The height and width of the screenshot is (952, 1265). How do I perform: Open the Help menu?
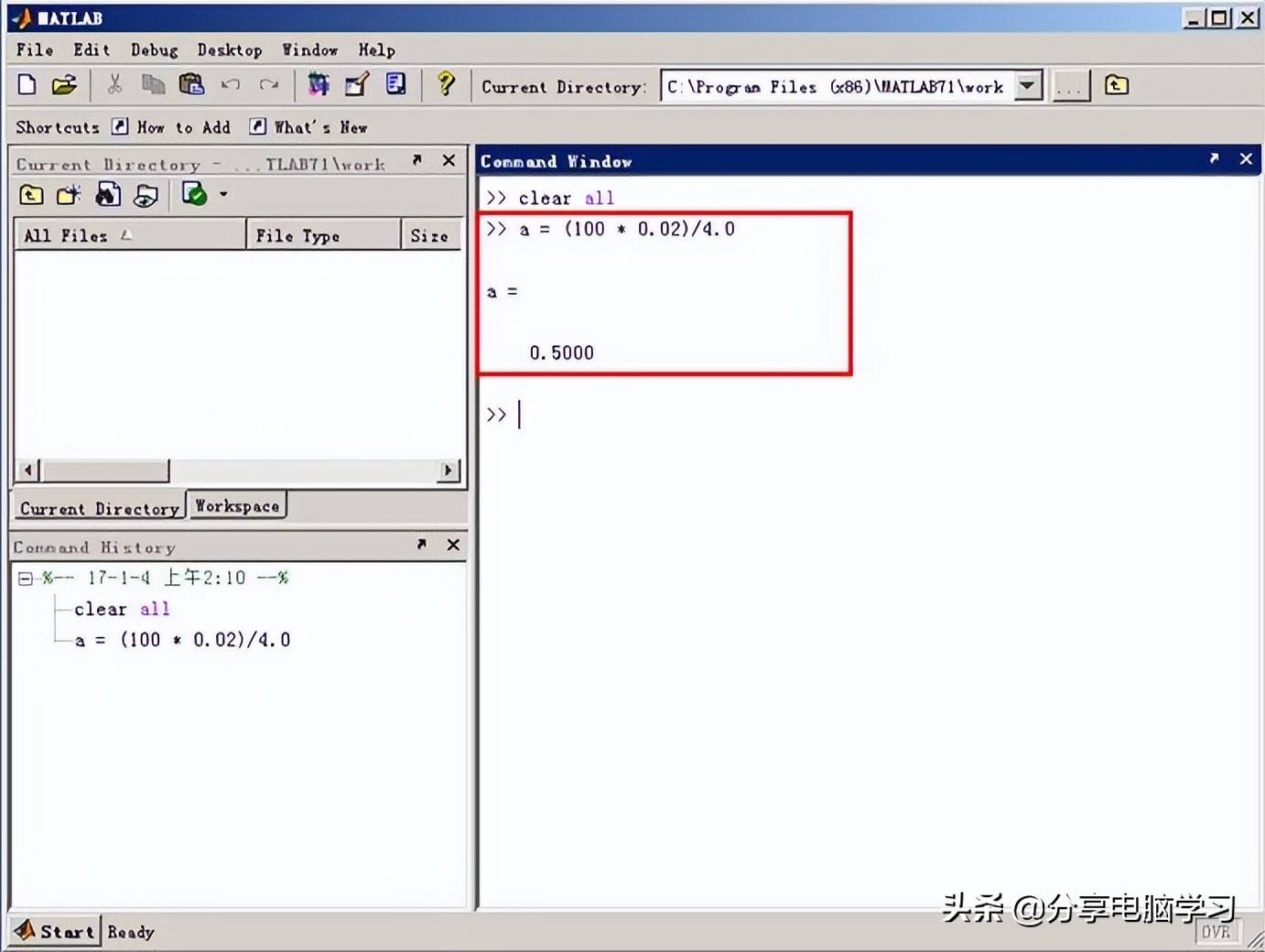pos(376,50)
